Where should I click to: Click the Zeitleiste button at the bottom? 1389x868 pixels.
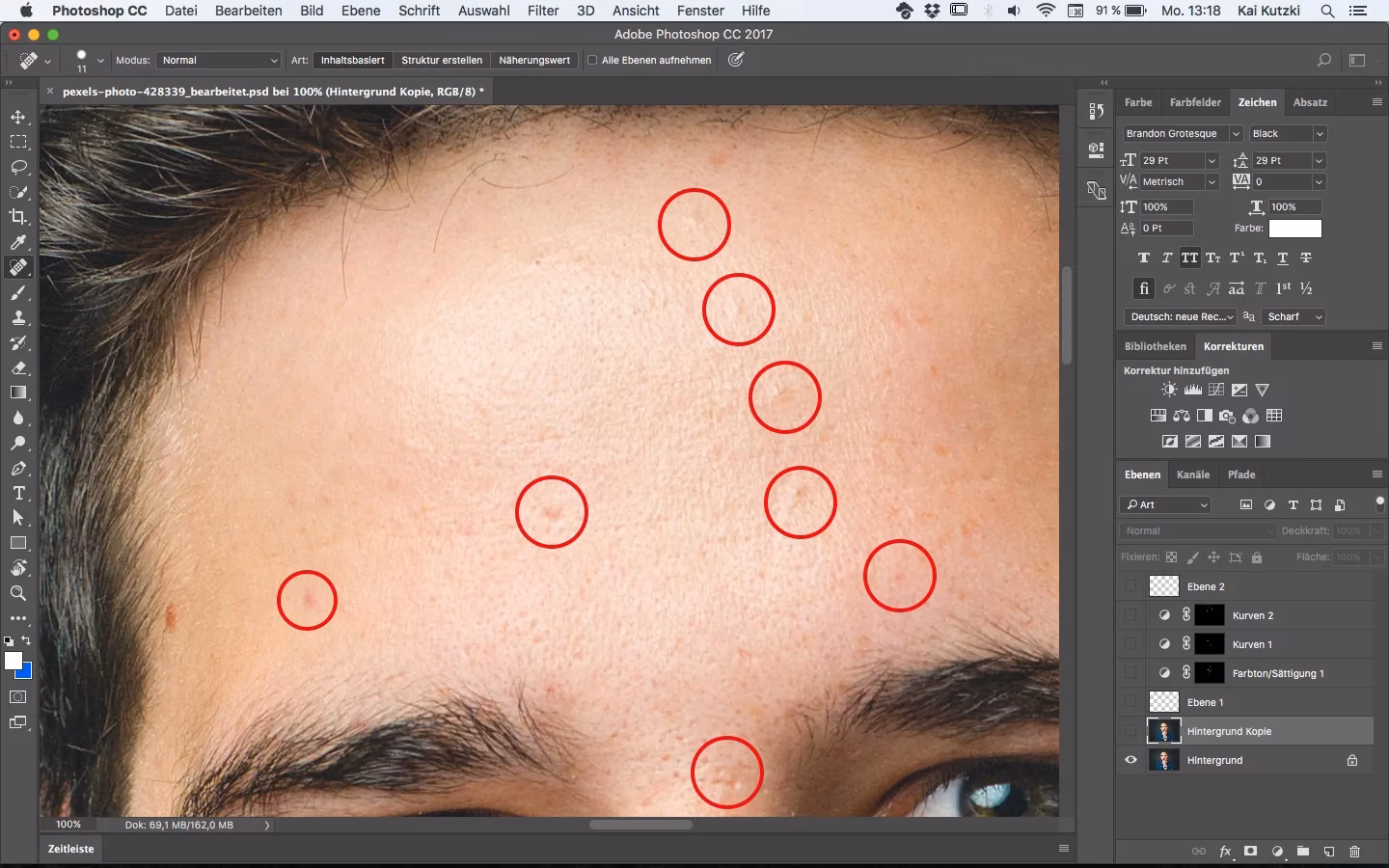[69, 849]
